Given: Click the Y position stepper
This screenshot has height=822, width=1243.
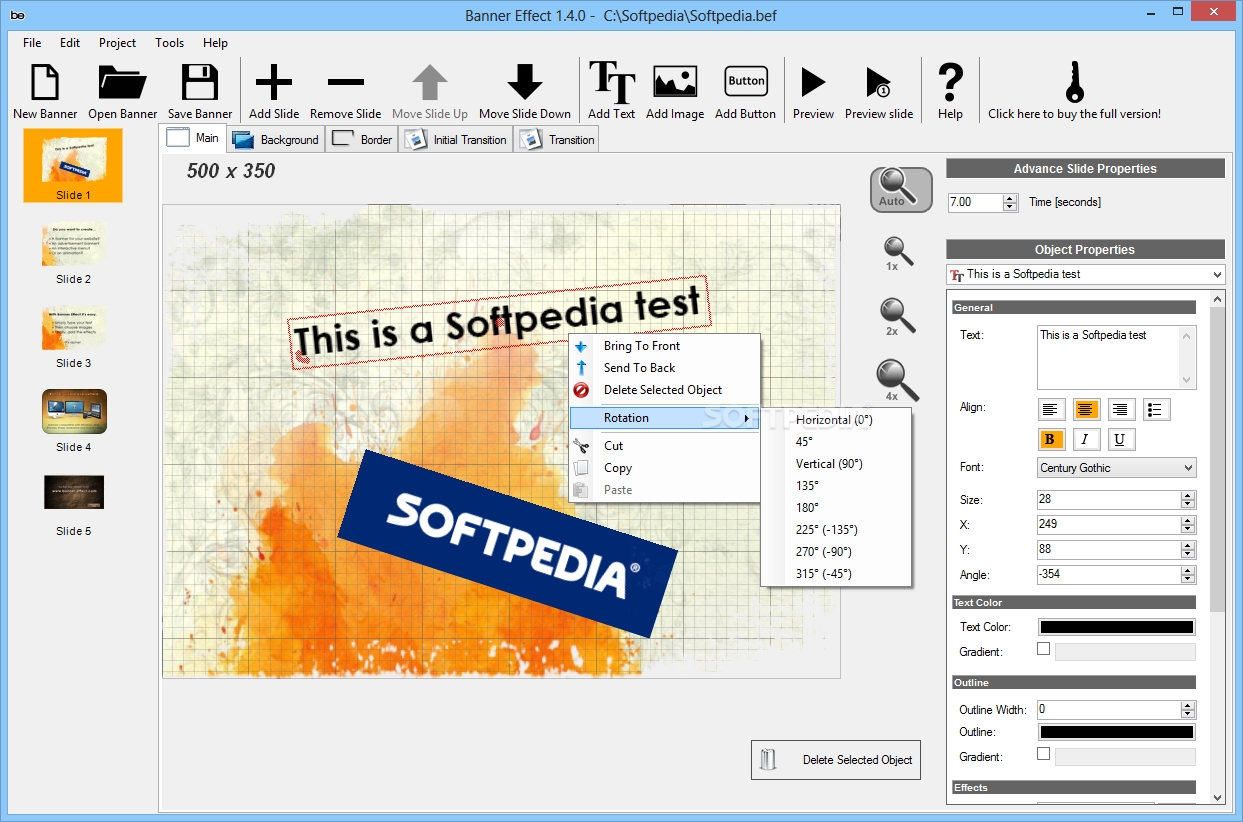Looking at the screenshot, I should point(1188,549).
